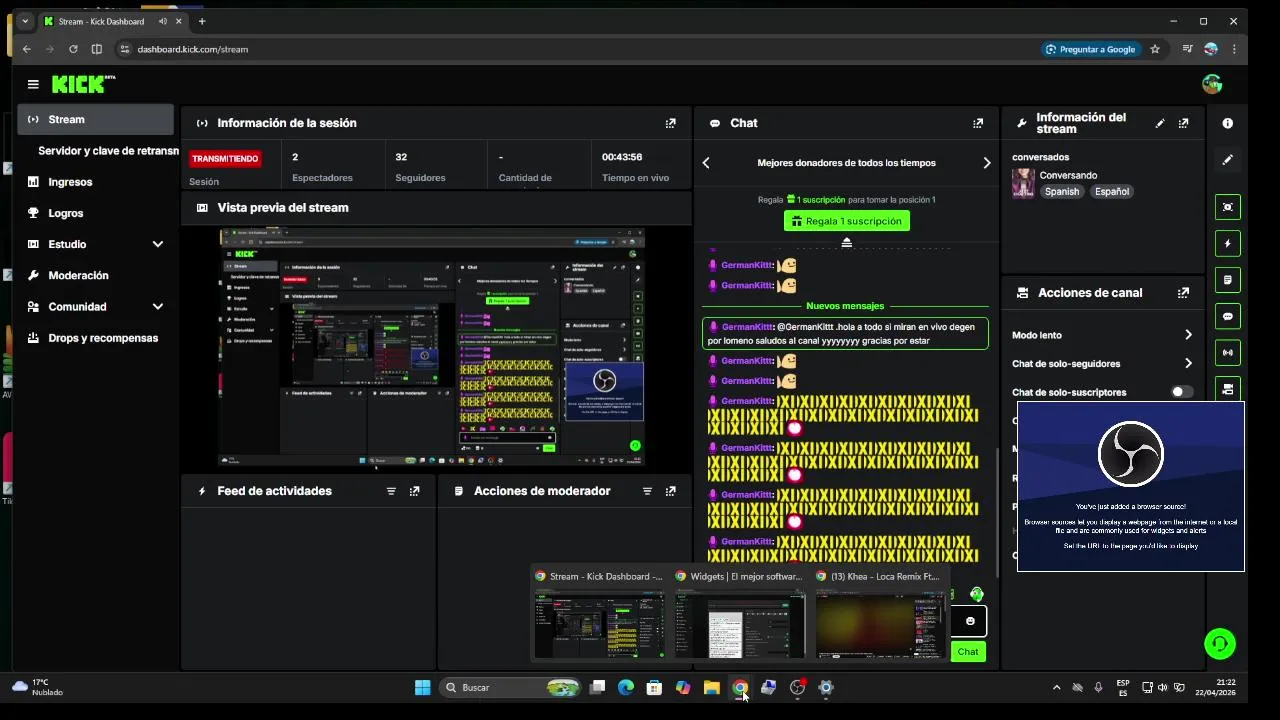Click the green headset support button
The image size is (1280, 720).
(1220, 644)
